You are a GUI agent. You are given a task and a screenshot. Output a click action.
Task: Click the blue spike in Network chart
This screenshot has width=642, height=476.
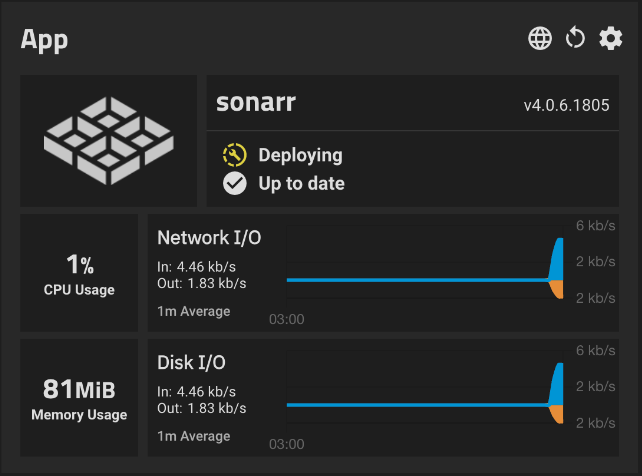point(558,262)
